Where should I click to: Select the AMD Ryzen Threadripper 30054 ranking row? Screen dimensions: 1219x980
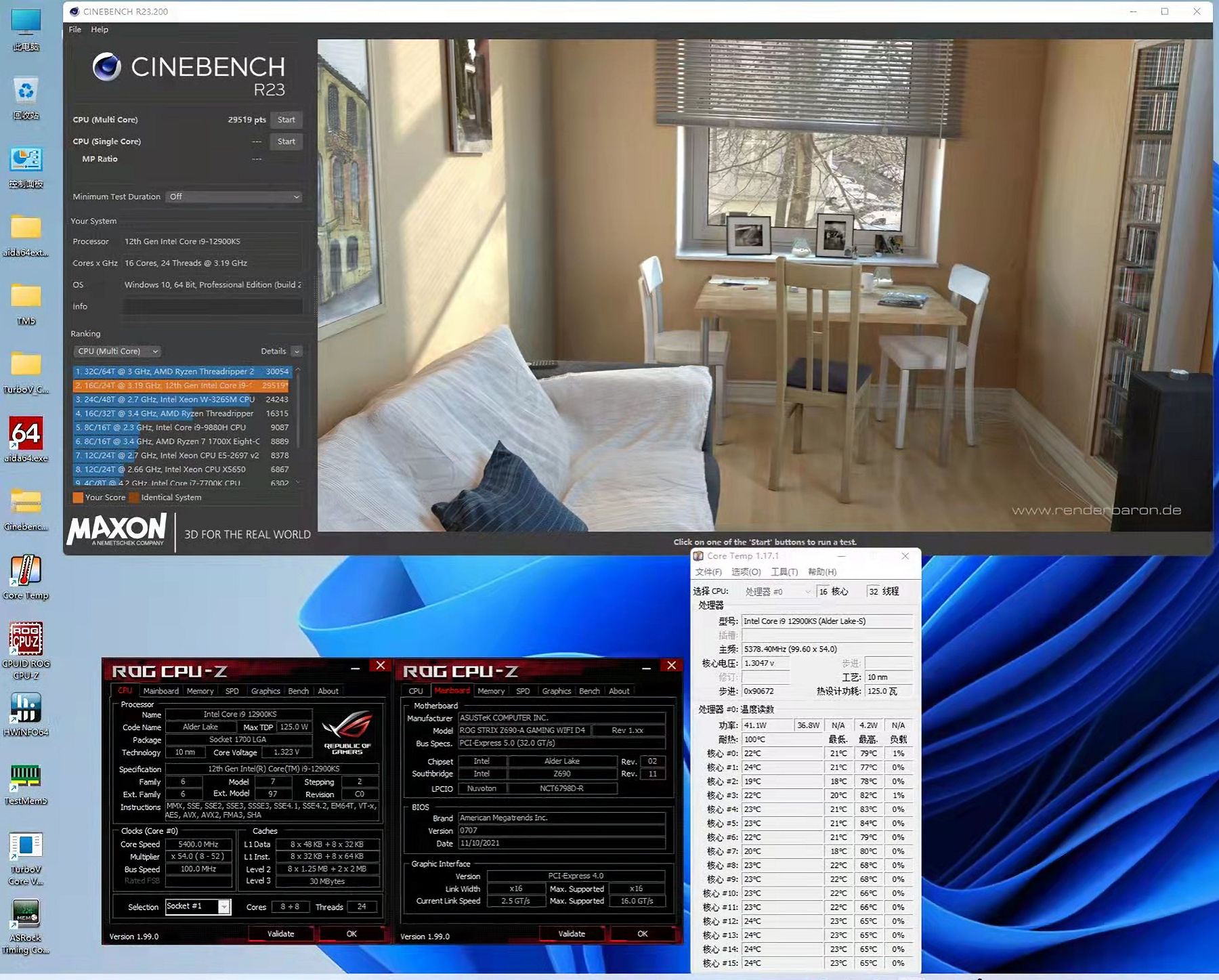pyautogui.click(x=182, y=372)
